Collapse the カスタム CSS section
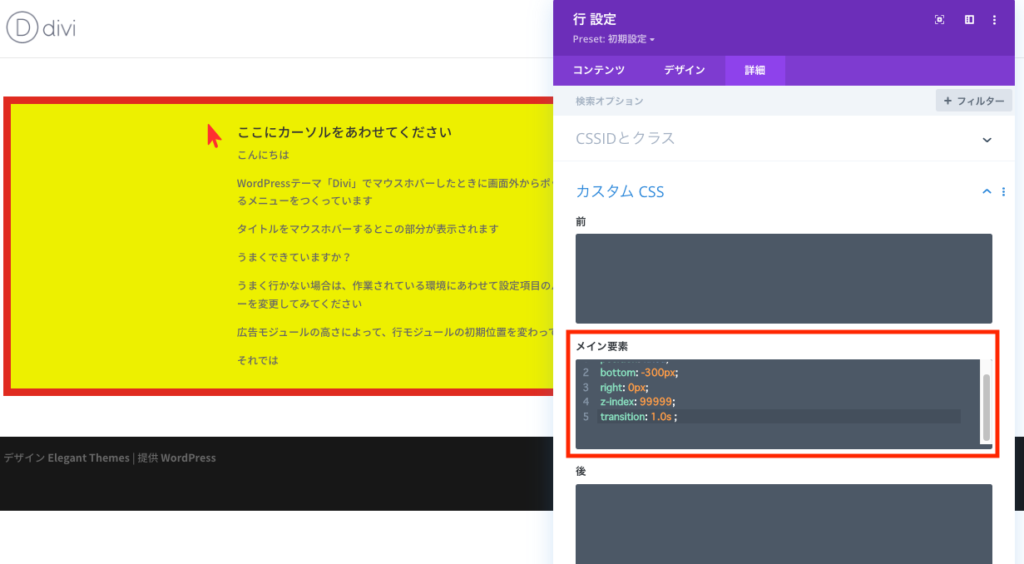This screenshot has width=1024, height=564. click(x=986, y=192)
